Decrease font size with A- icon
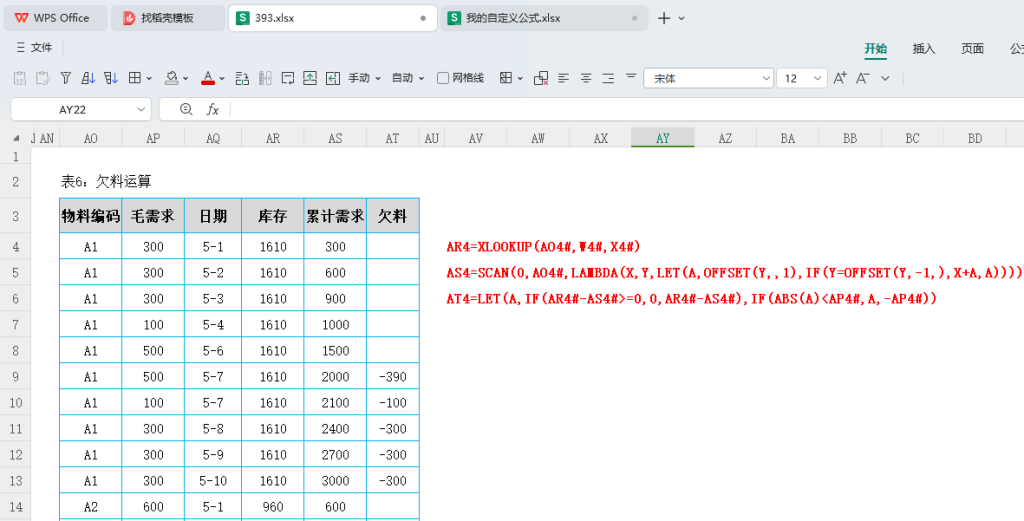 point(863,78)
